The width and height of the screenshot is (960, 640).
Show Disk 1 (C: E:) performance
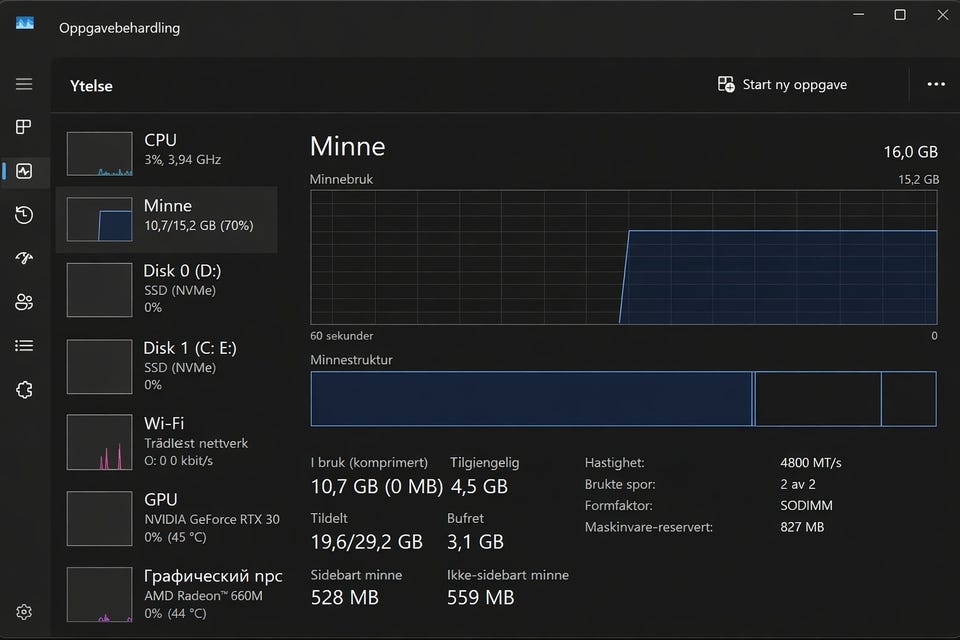point(167,365)
